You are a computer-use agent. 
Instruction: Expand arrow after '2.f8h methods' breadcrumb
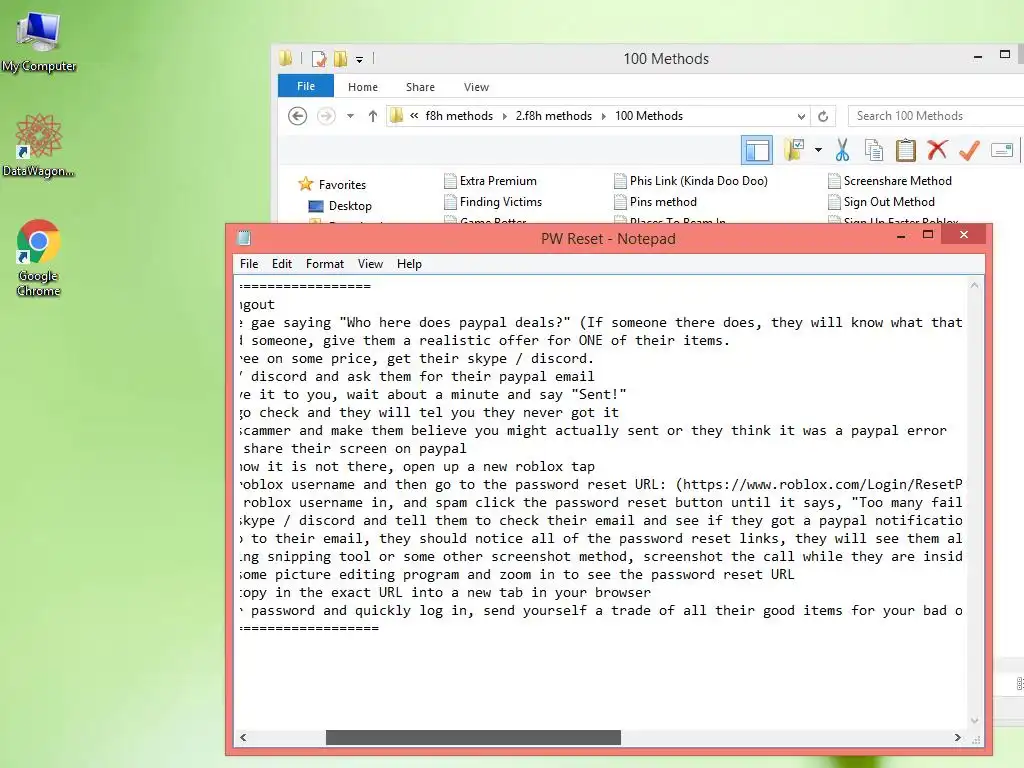(603, 116)
